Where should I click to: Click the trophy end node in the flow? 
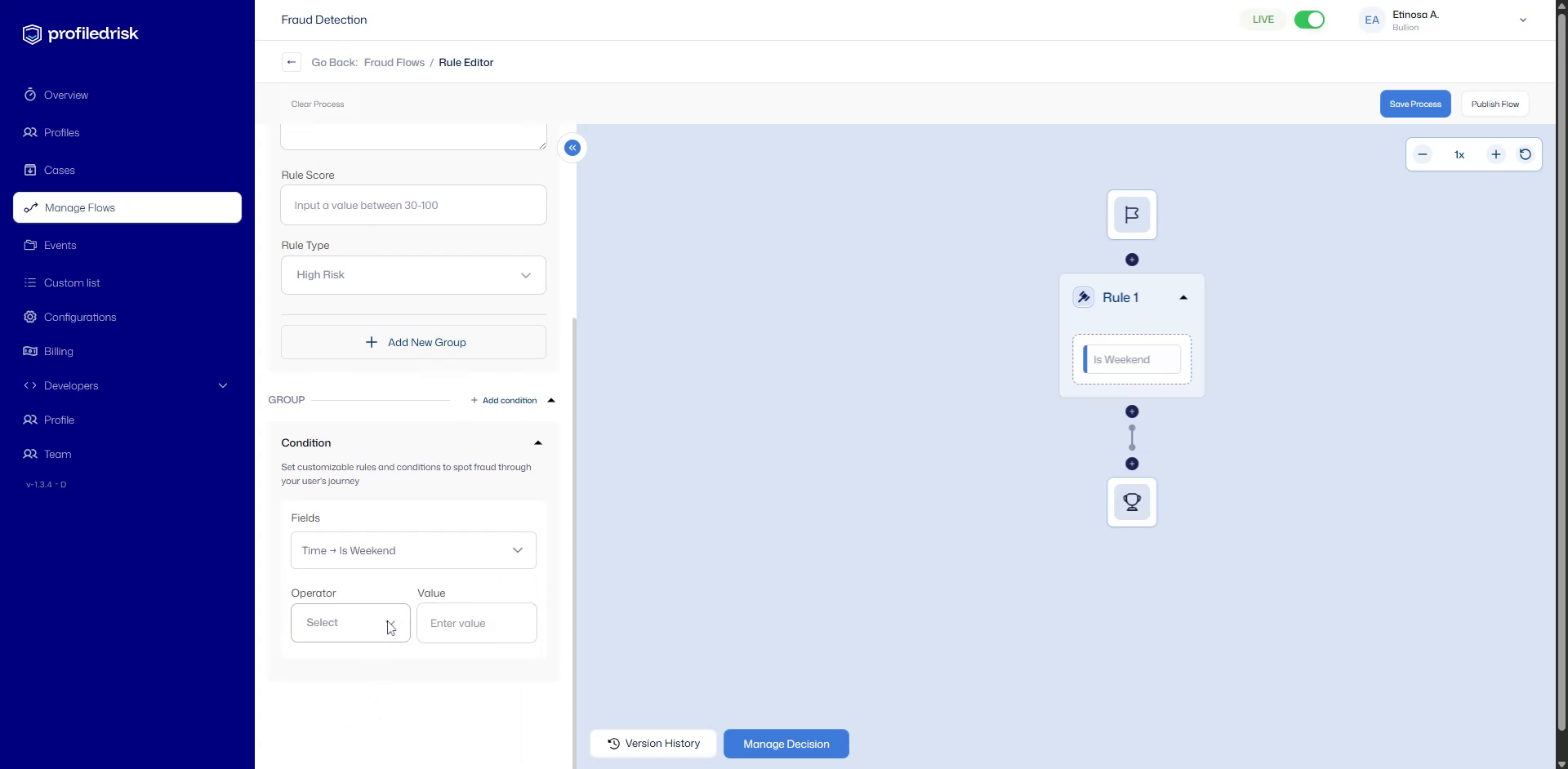[x=1131, y=501]
